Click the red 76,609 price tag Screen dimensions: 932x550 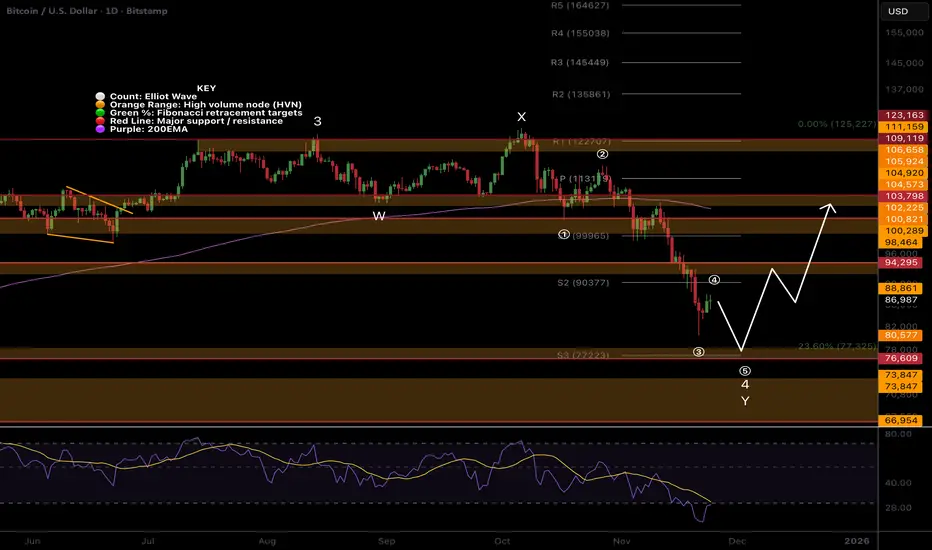coord(901,358)
